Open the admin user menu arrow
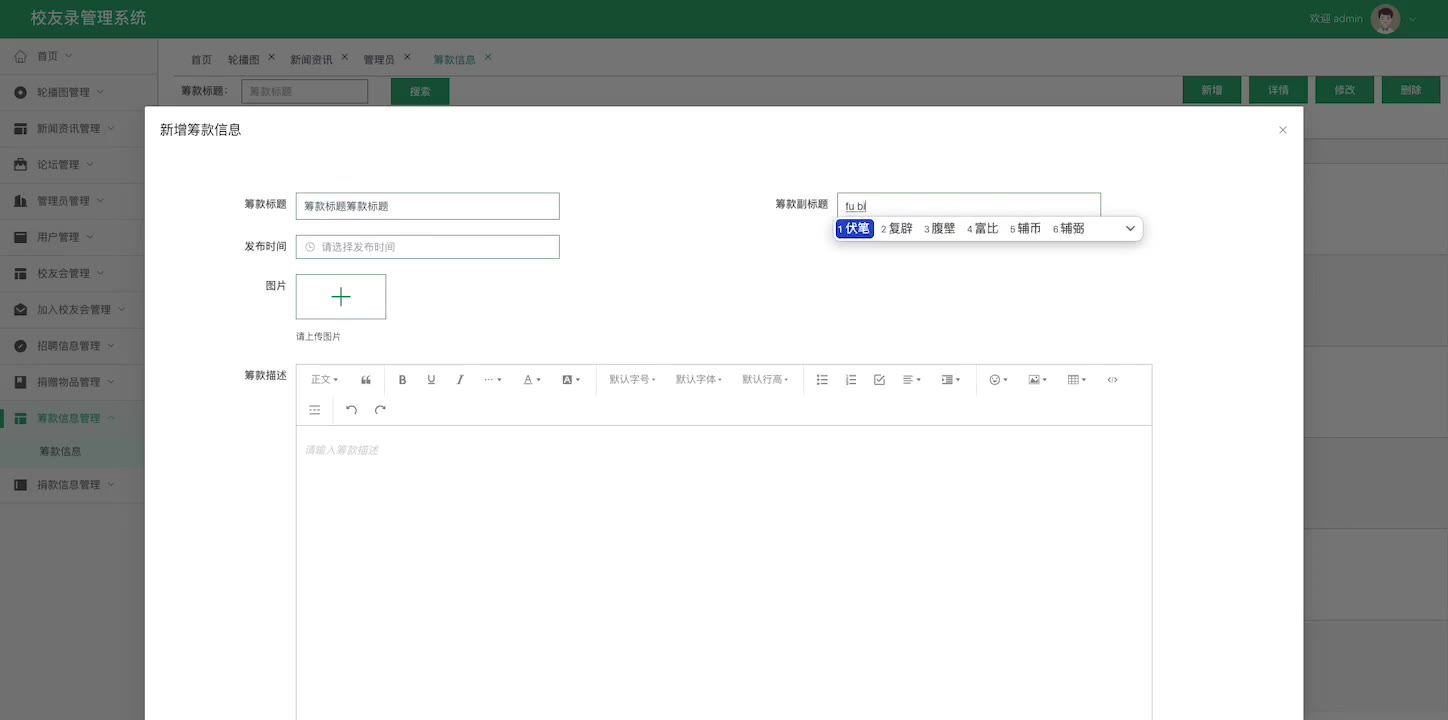This screenshot has height=720, width=1448. point(1413,19)
